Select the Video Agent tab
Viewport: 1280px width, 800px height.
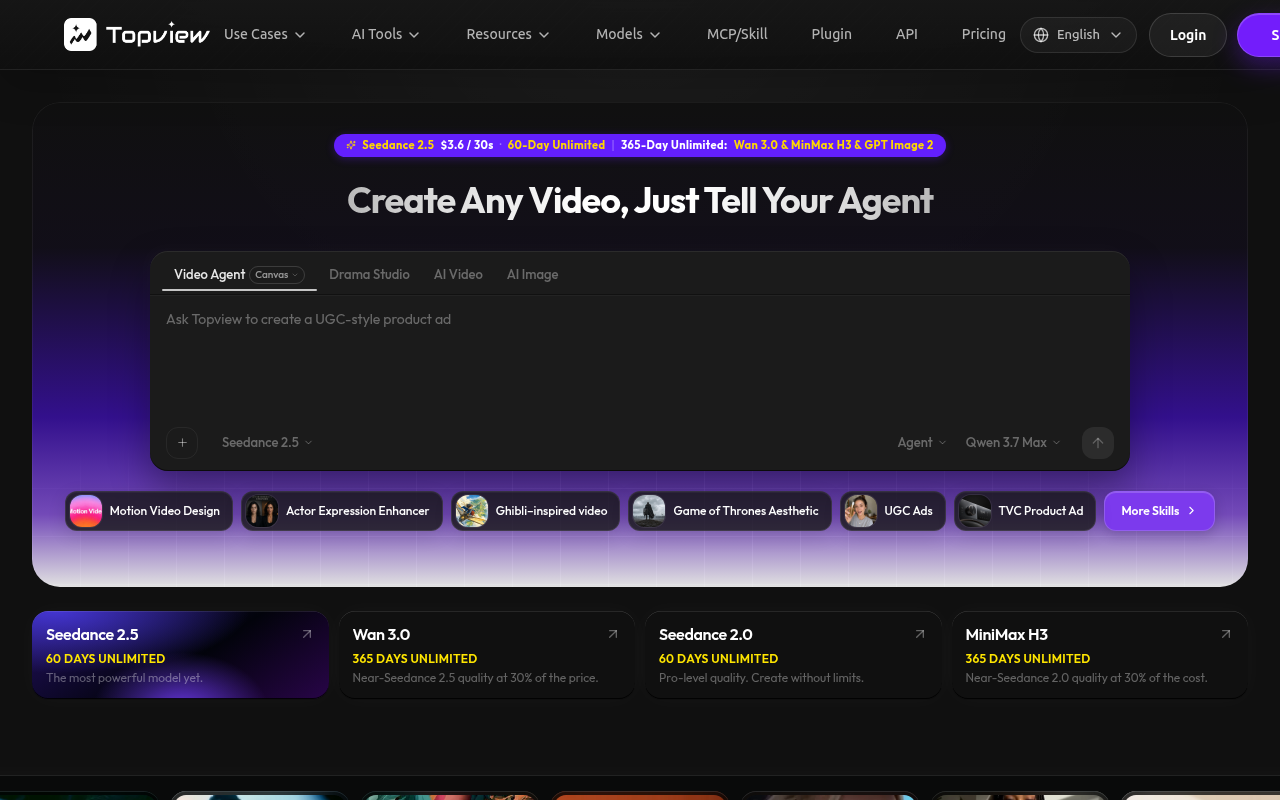click(209, 275)
